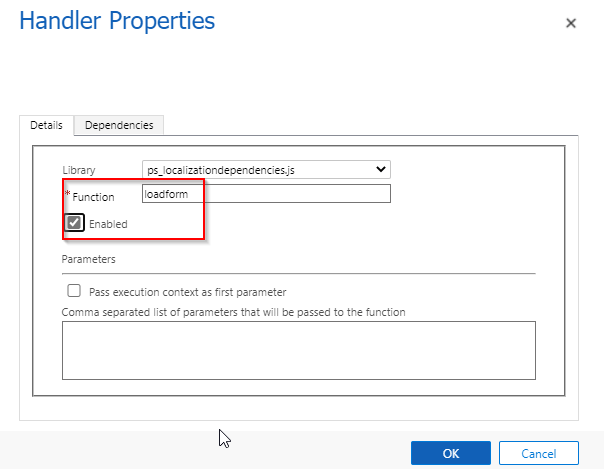Click the Function field label
Screen dimensions: 604x469
coord(93,197)
